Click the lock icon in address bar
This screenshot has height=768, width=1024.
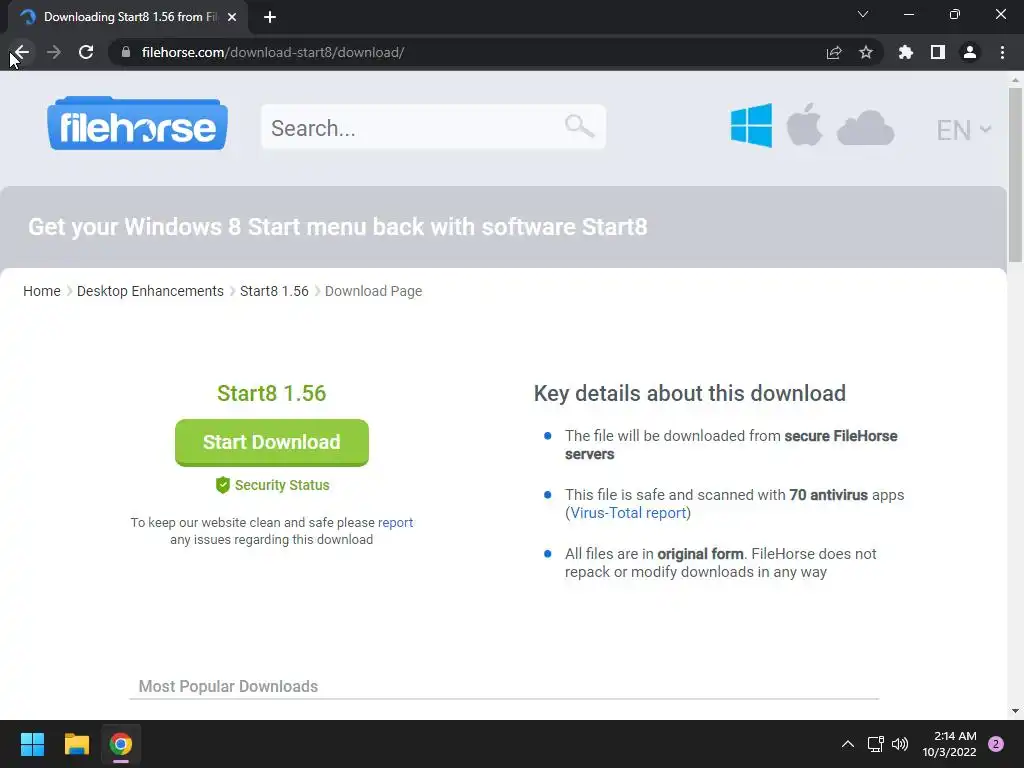[126, 52]
